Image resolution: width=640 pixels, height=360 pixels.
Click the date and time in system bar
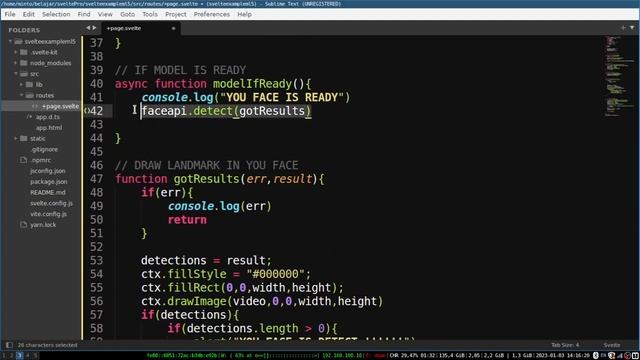pyautogui.click(x=563, y=356)
